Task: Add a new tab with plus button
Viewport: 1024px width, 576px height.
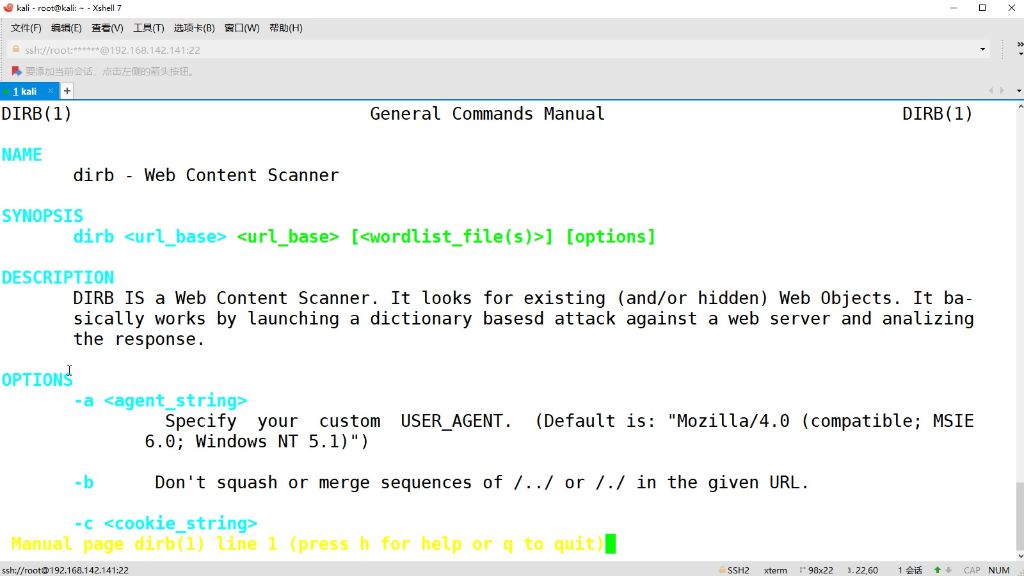Action: 67,91
